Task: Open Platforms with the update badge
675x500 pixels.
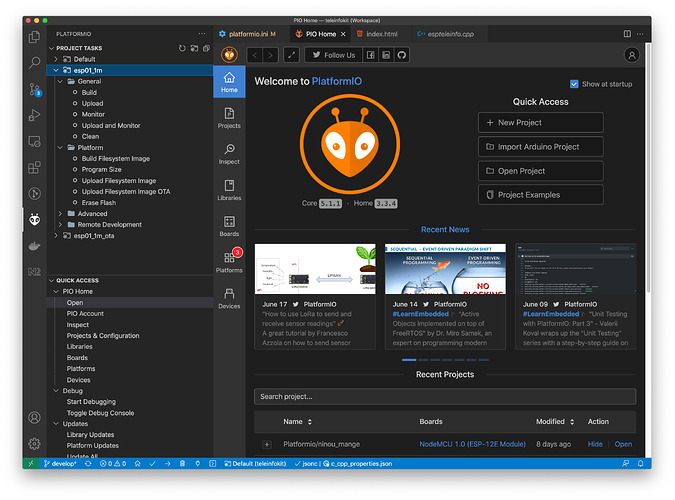Action: pos(229,262)
